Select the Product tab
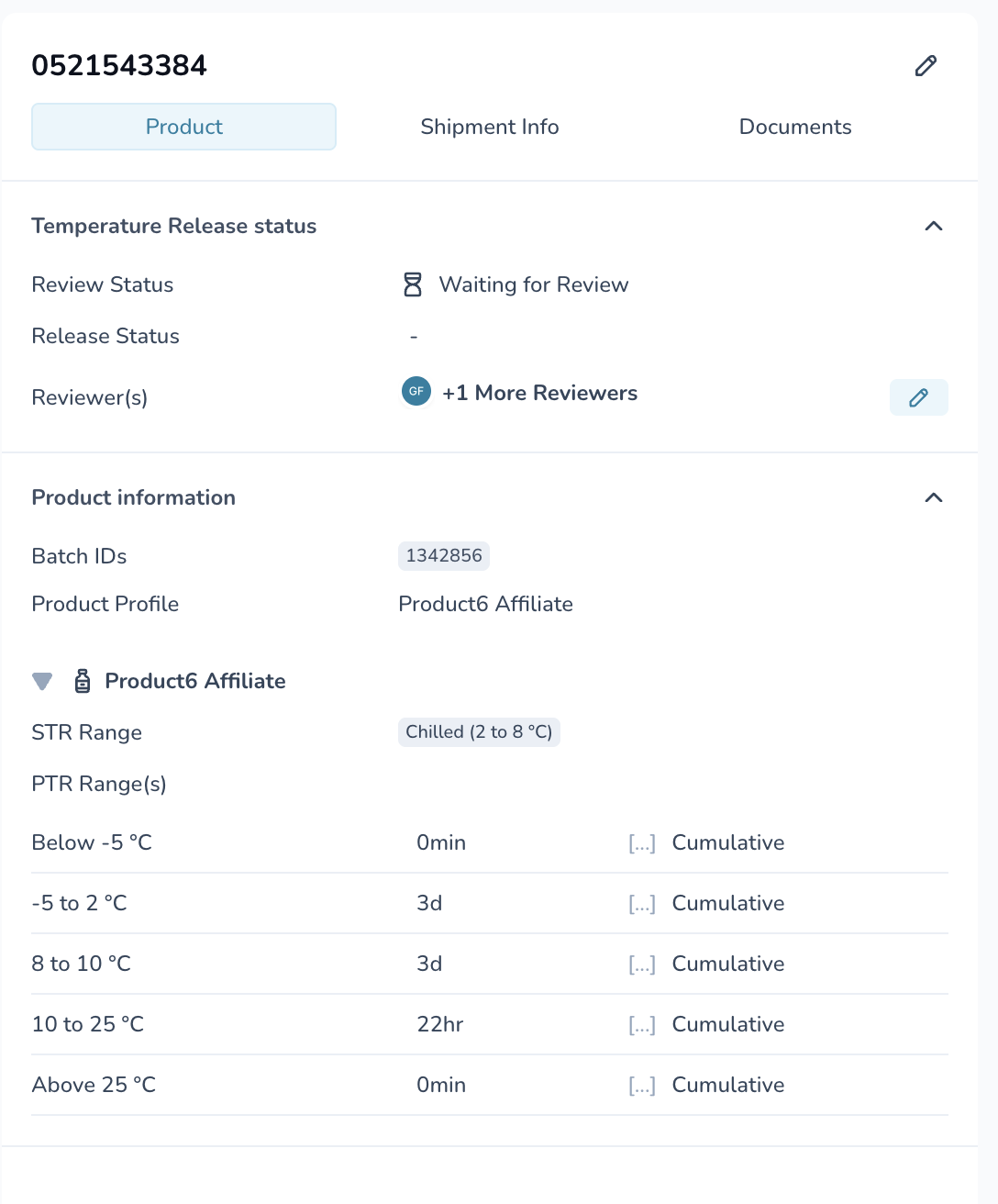Screen dimensions: 998x1204 click(183, 127)
